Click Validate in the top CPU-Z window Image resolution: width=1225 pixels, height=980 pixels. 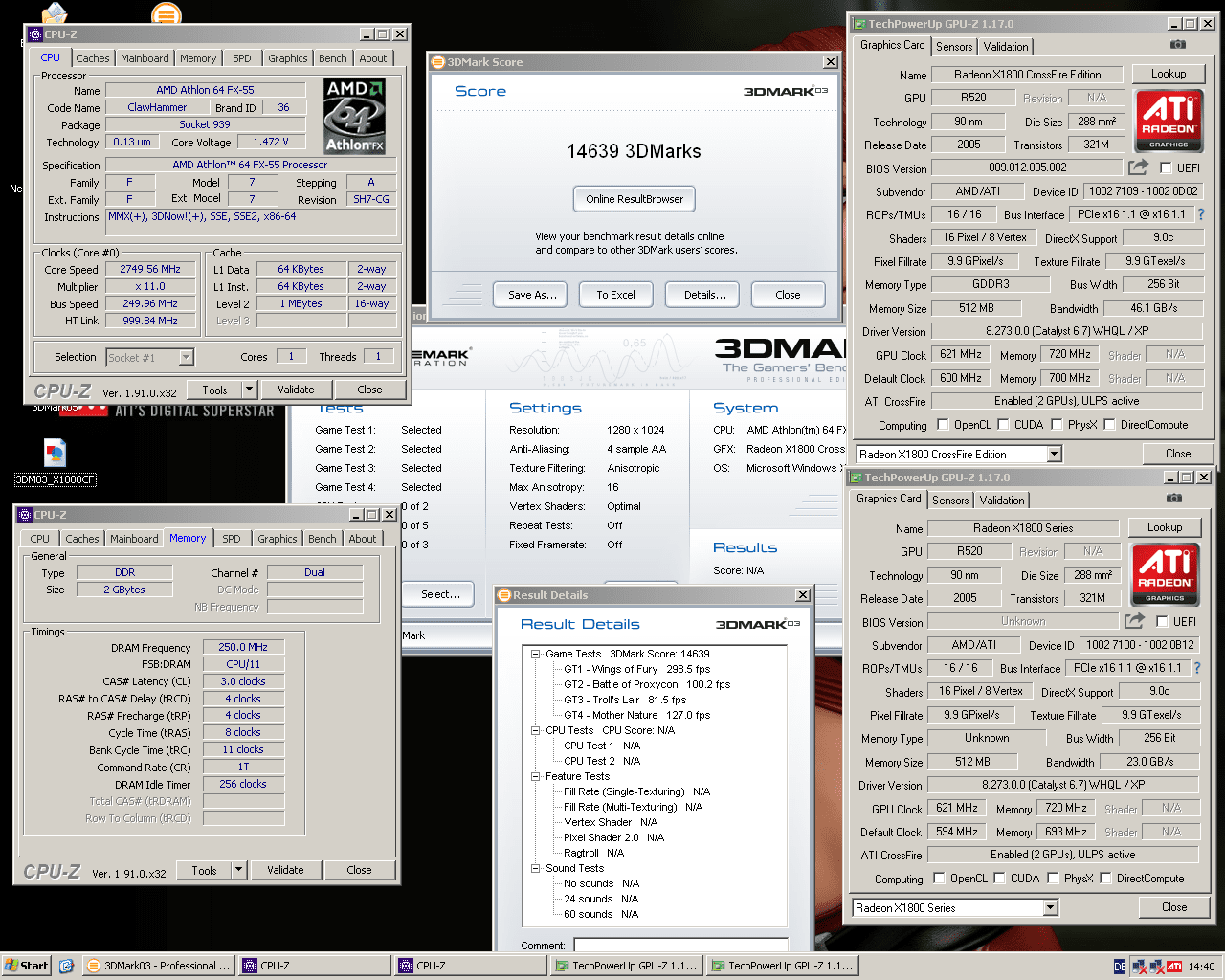tap(296, 390)
